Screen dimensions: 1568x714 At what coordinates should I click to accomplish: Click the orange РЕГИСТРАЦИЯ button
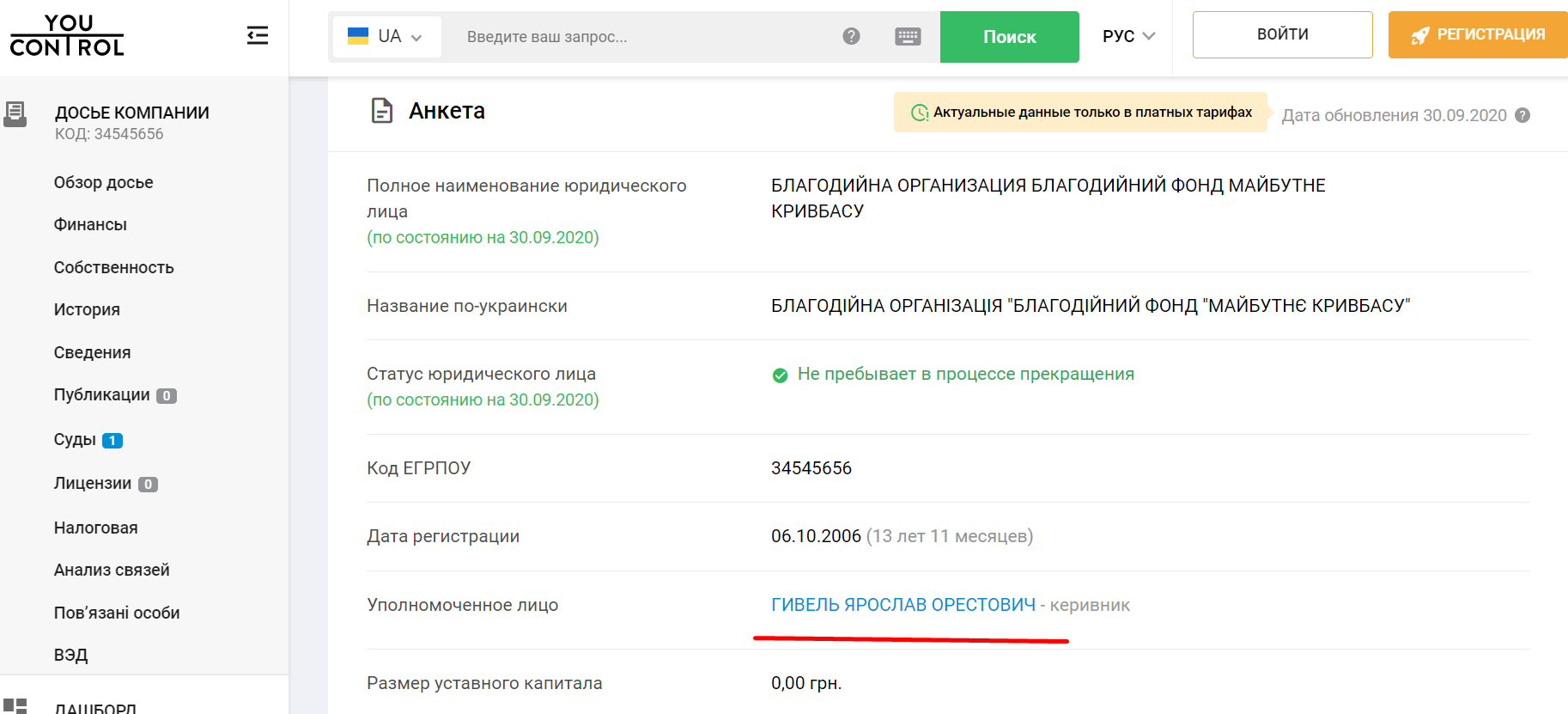[1478, 34]
